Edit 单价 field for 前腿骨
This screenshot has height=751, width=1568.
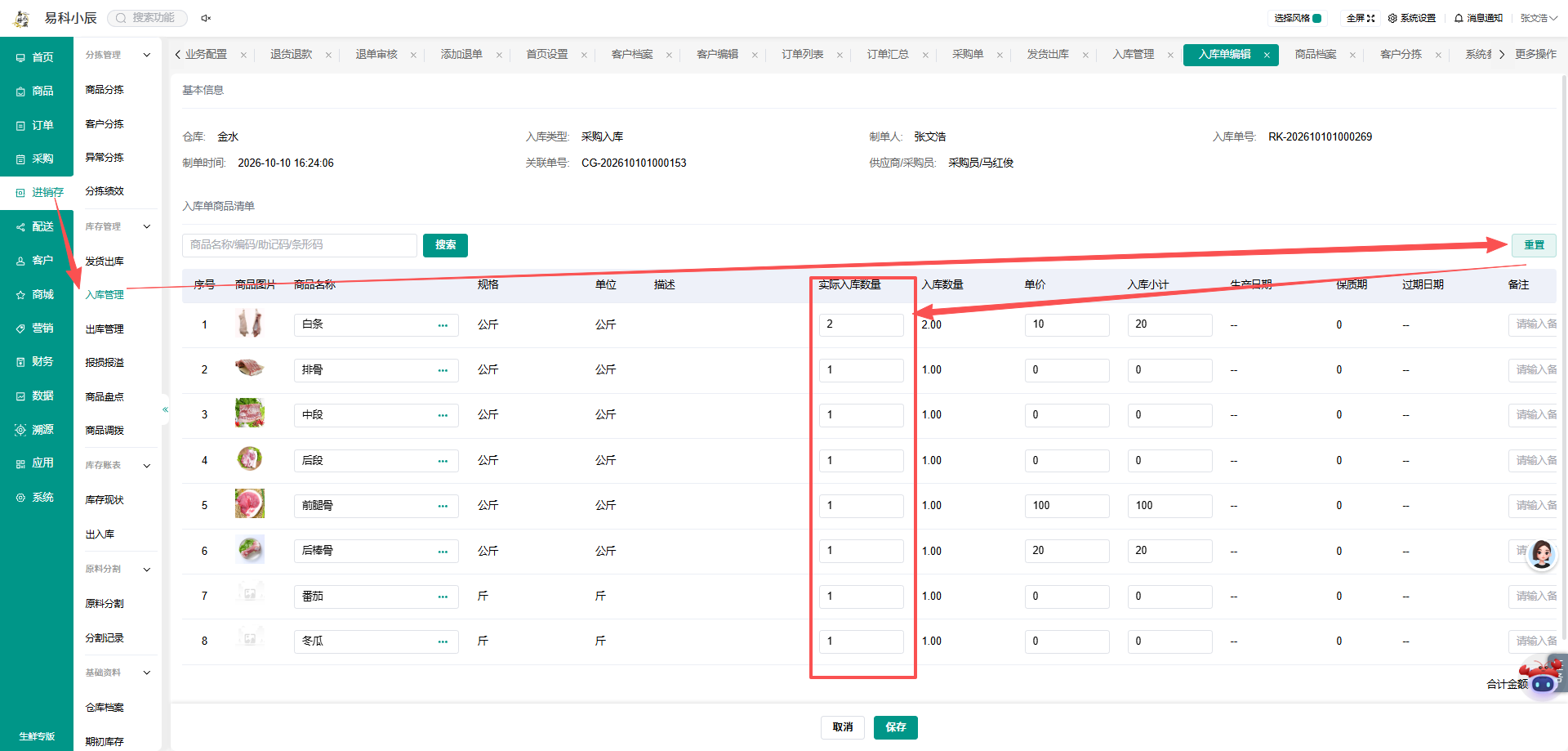click(1067, 506)
